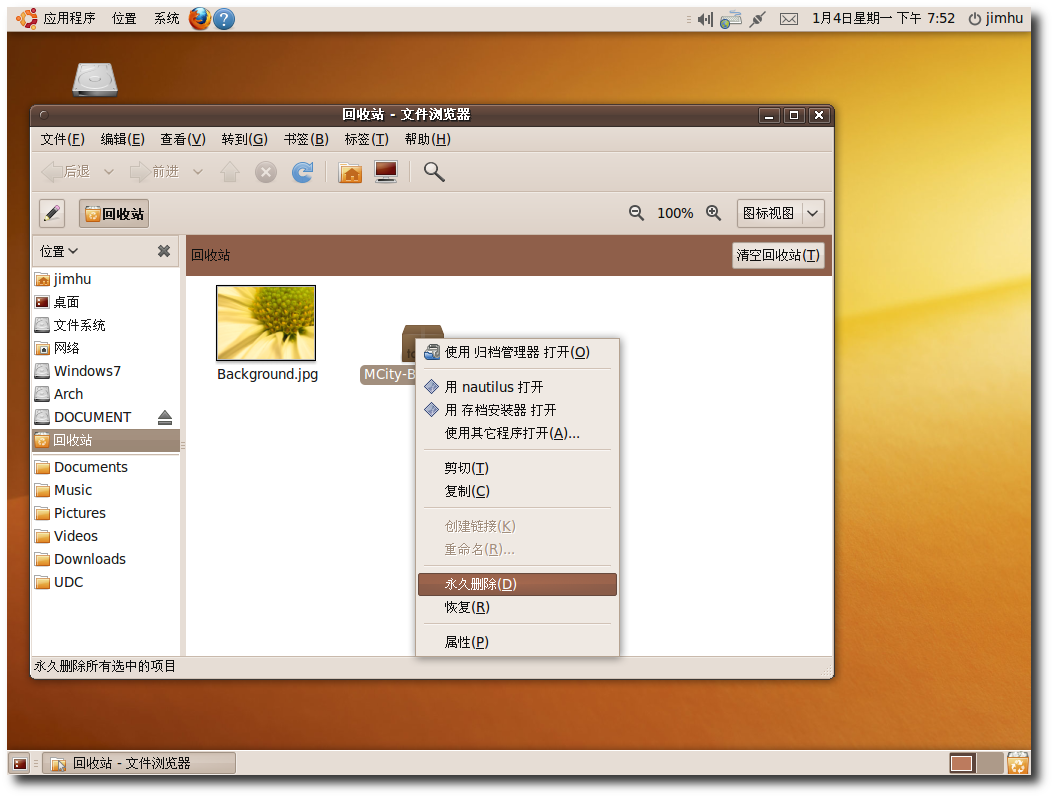1054x798 pixels.
Task: Click the 回收站 path bar button
Action: pyautogui.click(x=114, y=214)
